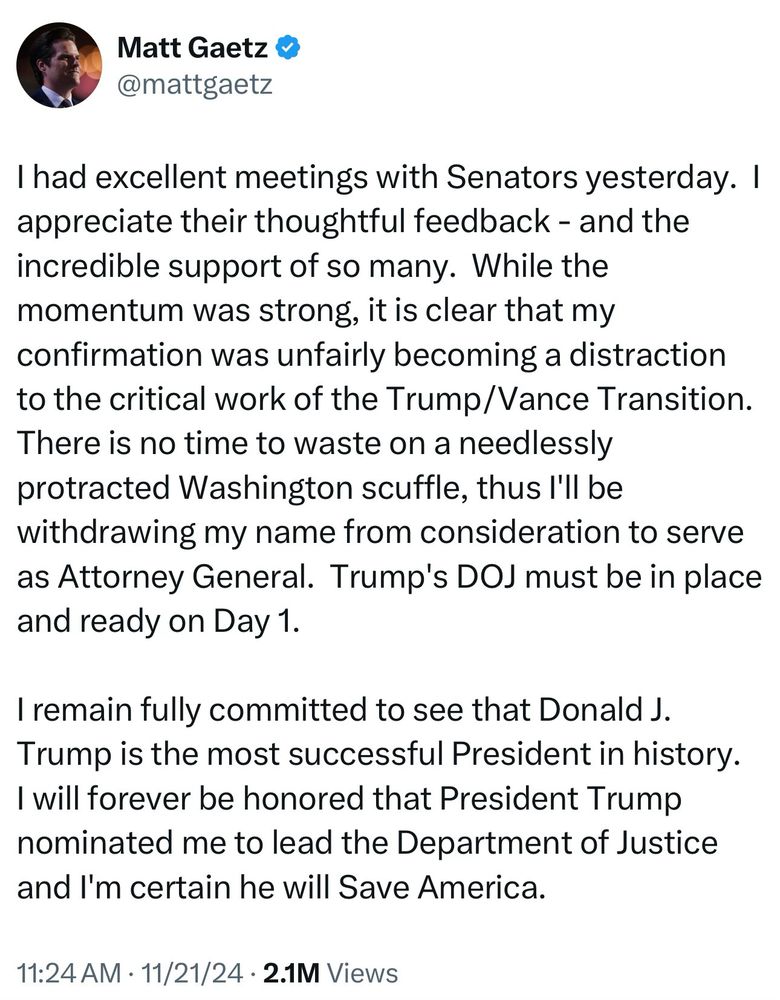
Task: Click "President Trump" in the second paragraph
Action: (561, 798)
